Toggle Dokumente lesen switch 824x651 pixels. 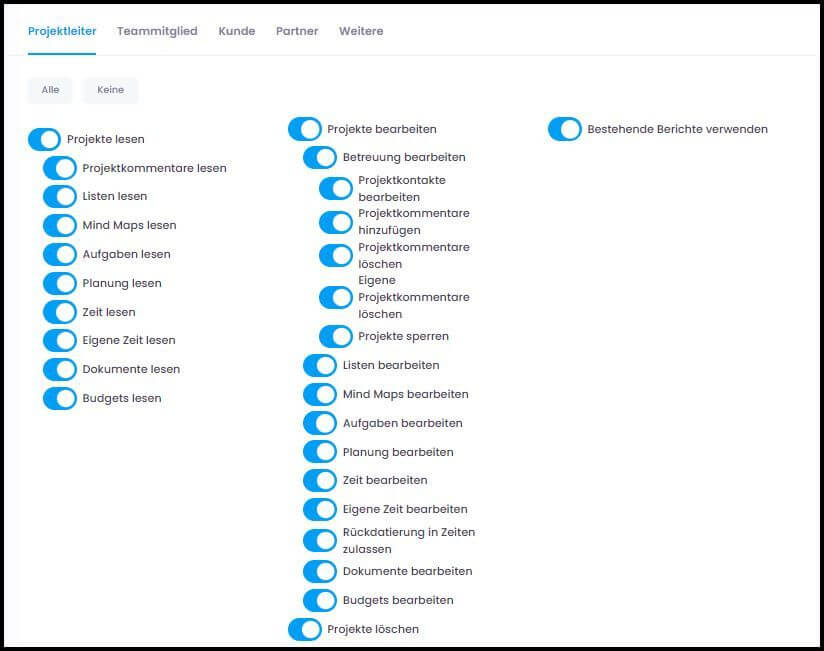click(x=60, y=369)
